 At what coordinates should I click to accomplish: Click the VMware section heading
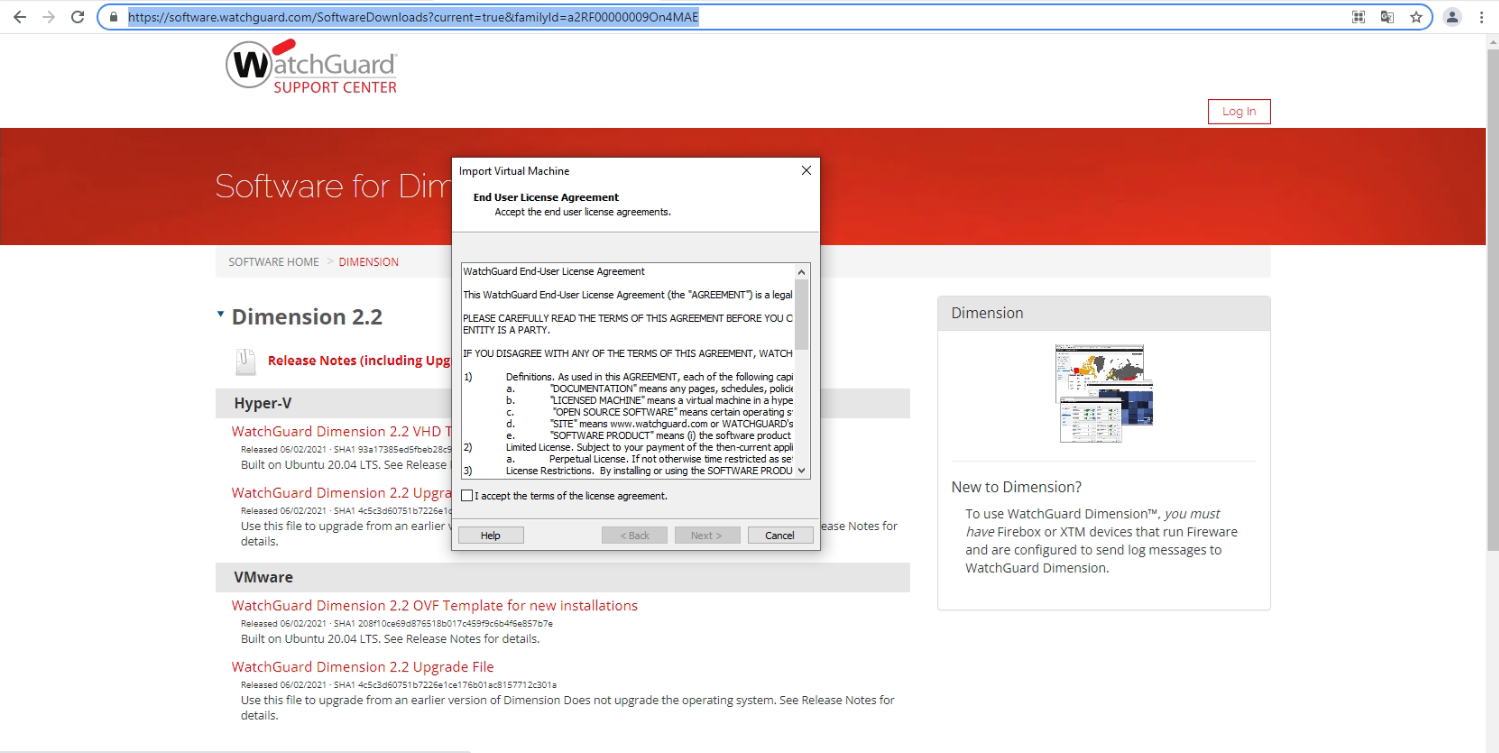tap(263, 577)
